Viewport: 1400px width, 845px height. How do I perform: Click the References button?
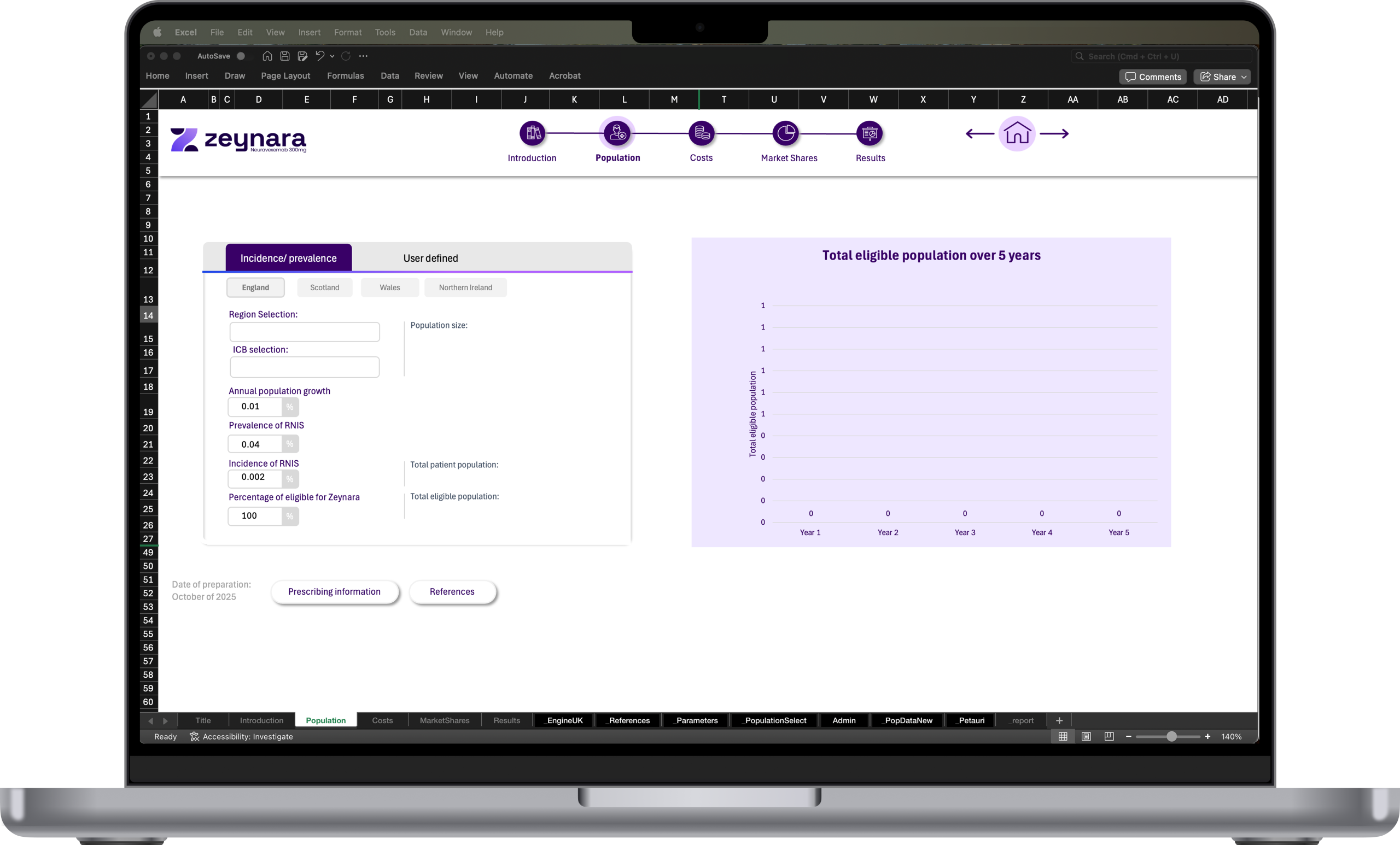pos(452,592)
